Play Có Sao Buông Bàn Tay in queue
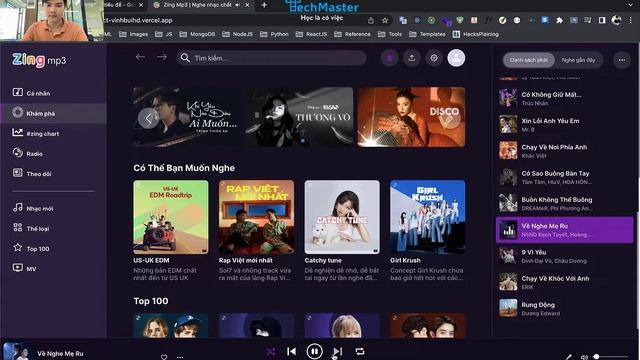This screenshot has height=360, width=640. tap(564, 177)
